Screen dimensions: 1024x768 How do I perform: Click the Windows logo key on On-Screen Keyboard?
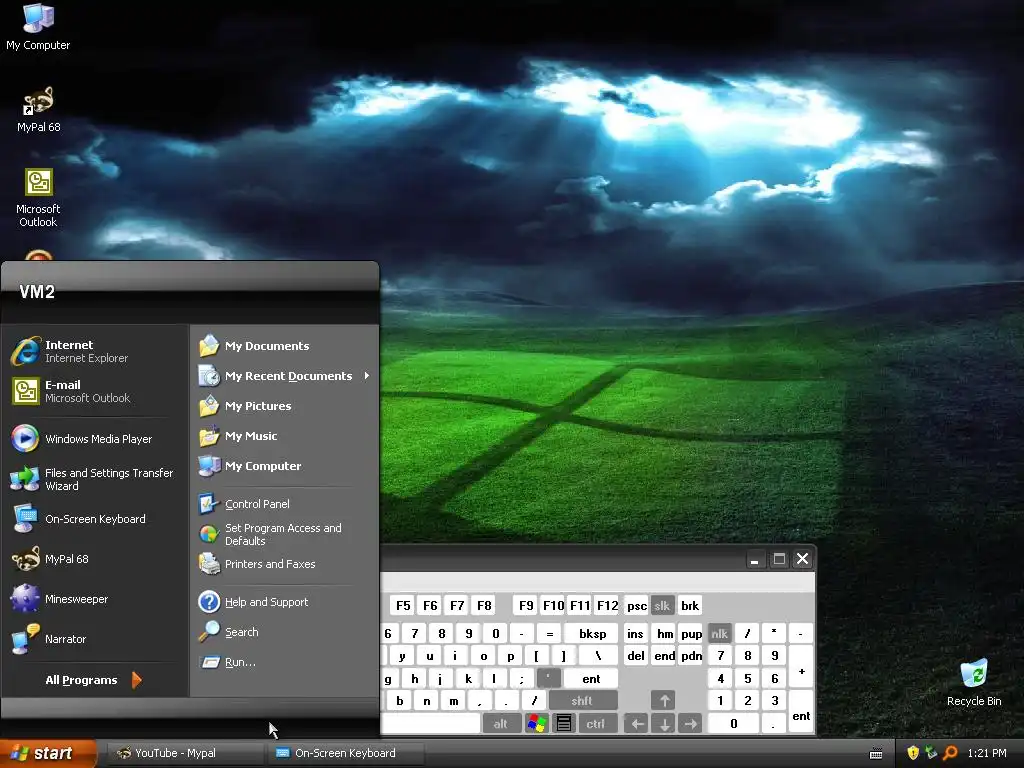point(536,724)
